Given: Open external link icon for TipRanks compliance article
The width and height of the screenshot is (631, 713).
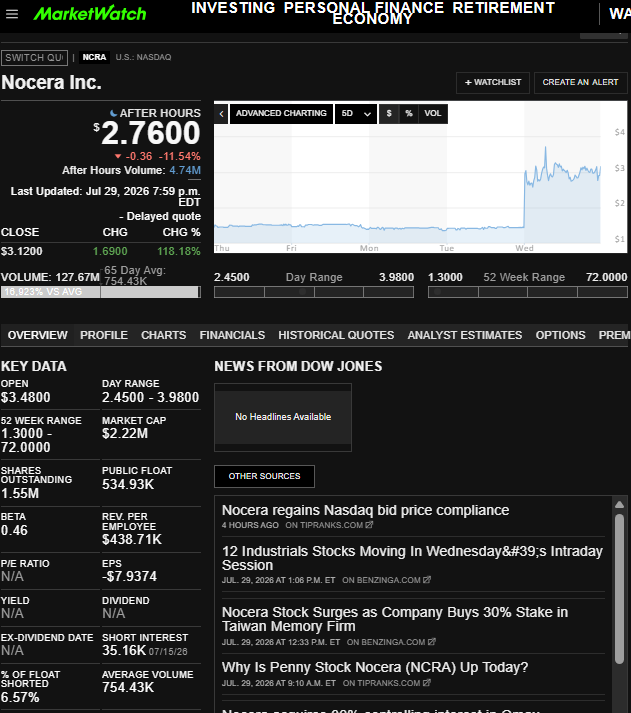Looking at the screenshot, I should [x=369, y=525].
